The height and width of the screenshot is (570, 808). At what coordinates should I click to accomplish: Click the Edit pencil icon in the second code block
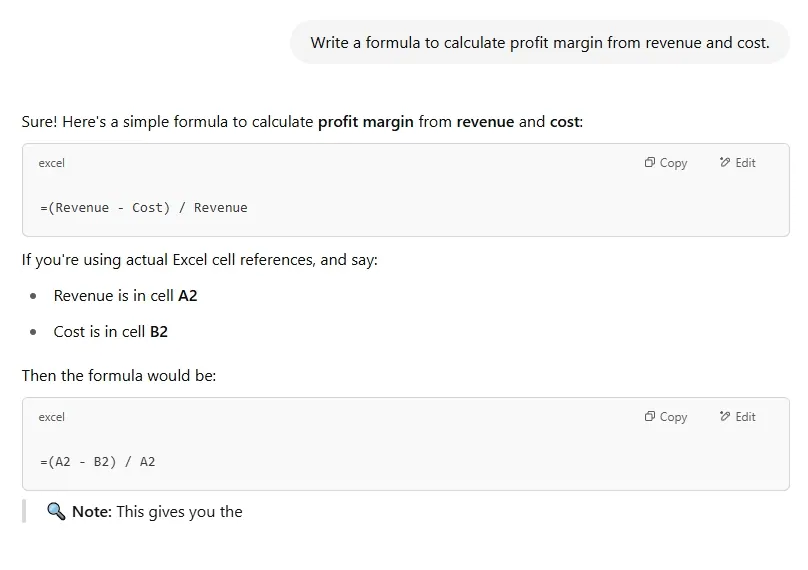725,417
